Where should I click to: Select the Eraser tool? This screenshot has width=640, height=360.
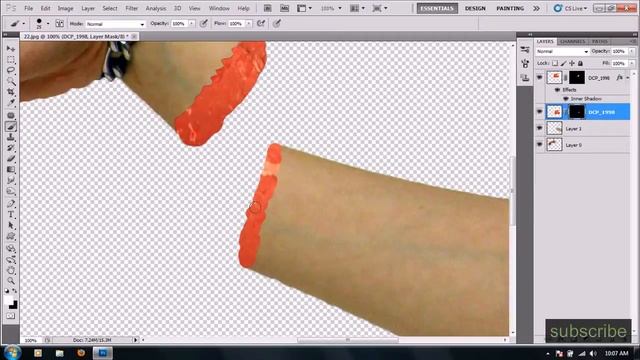click(11, 159)
